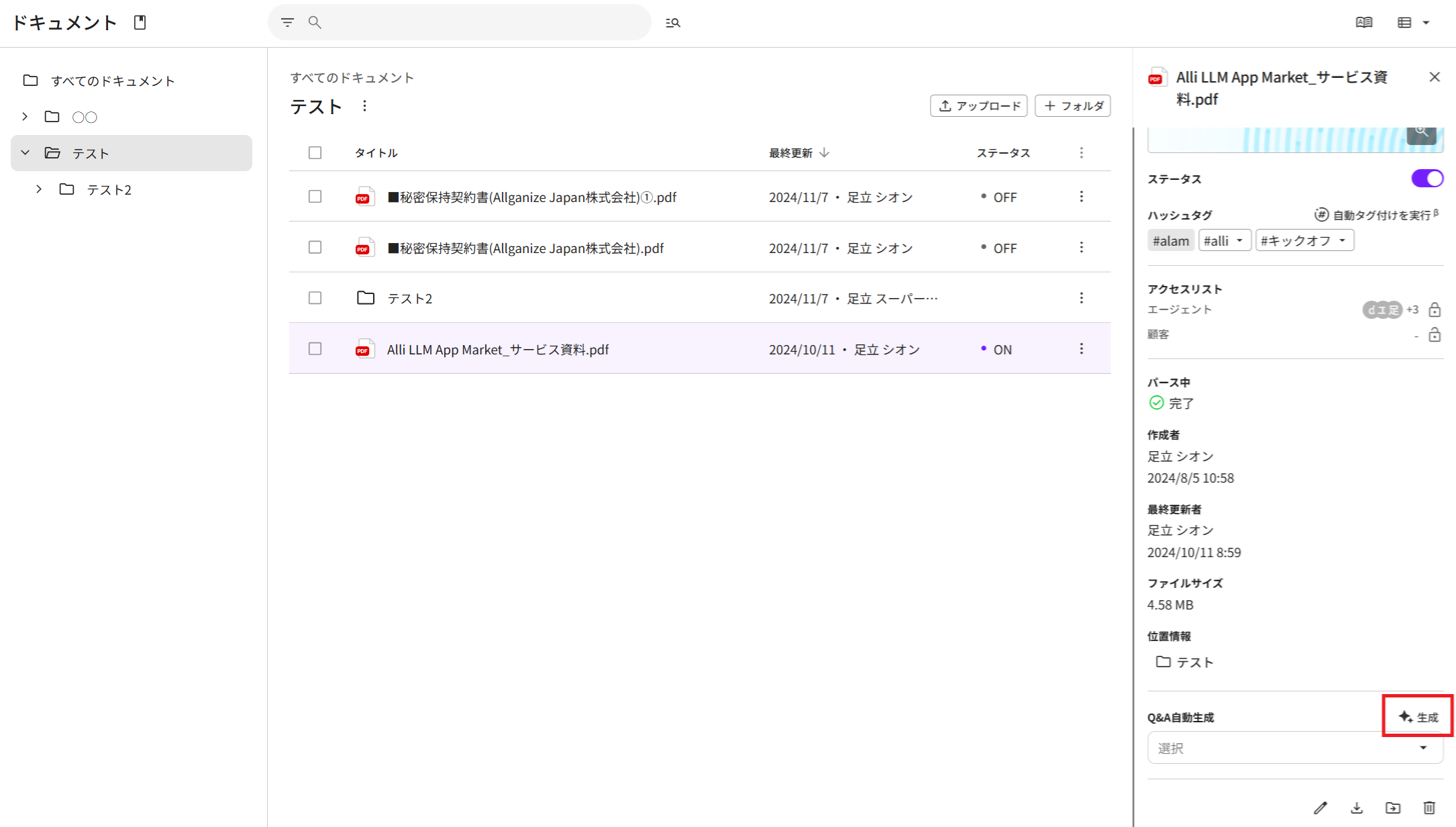Open the テスト folder title options menu

(364, 106)
